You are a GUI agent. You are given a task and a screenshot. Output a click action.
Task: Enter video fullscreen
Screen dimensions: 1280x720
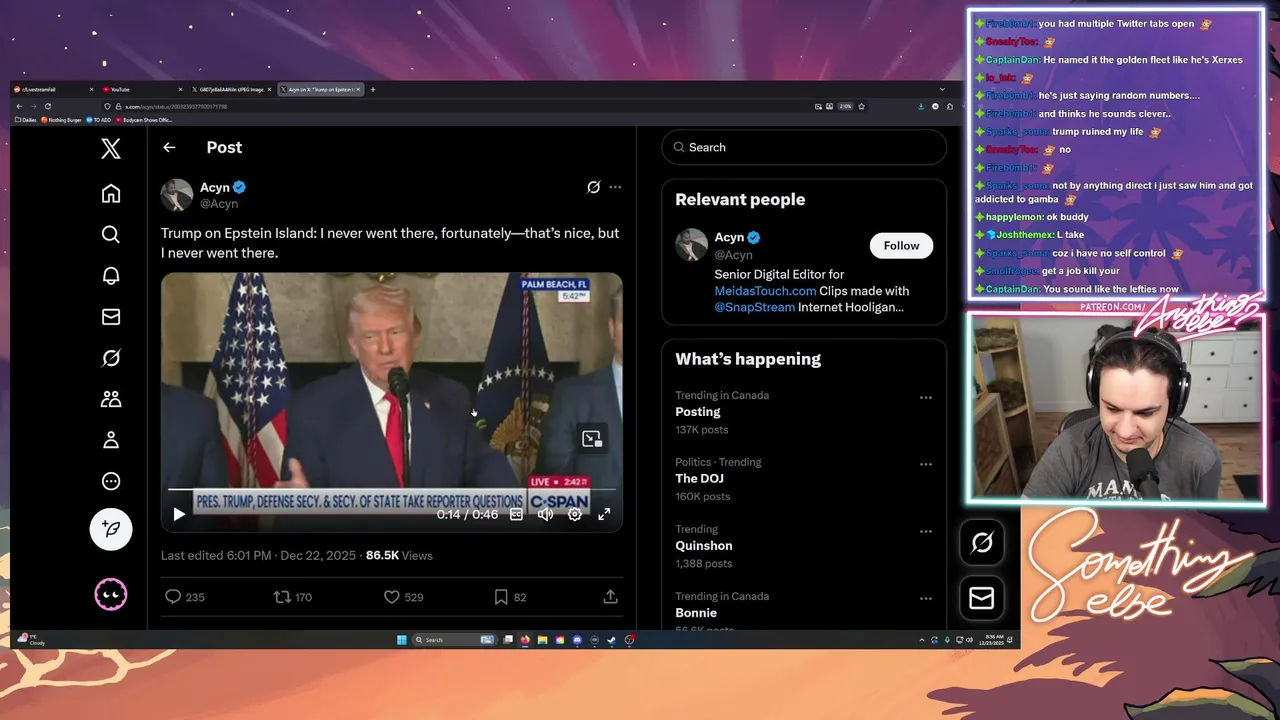pyautogui.click(x=604, y=514)
